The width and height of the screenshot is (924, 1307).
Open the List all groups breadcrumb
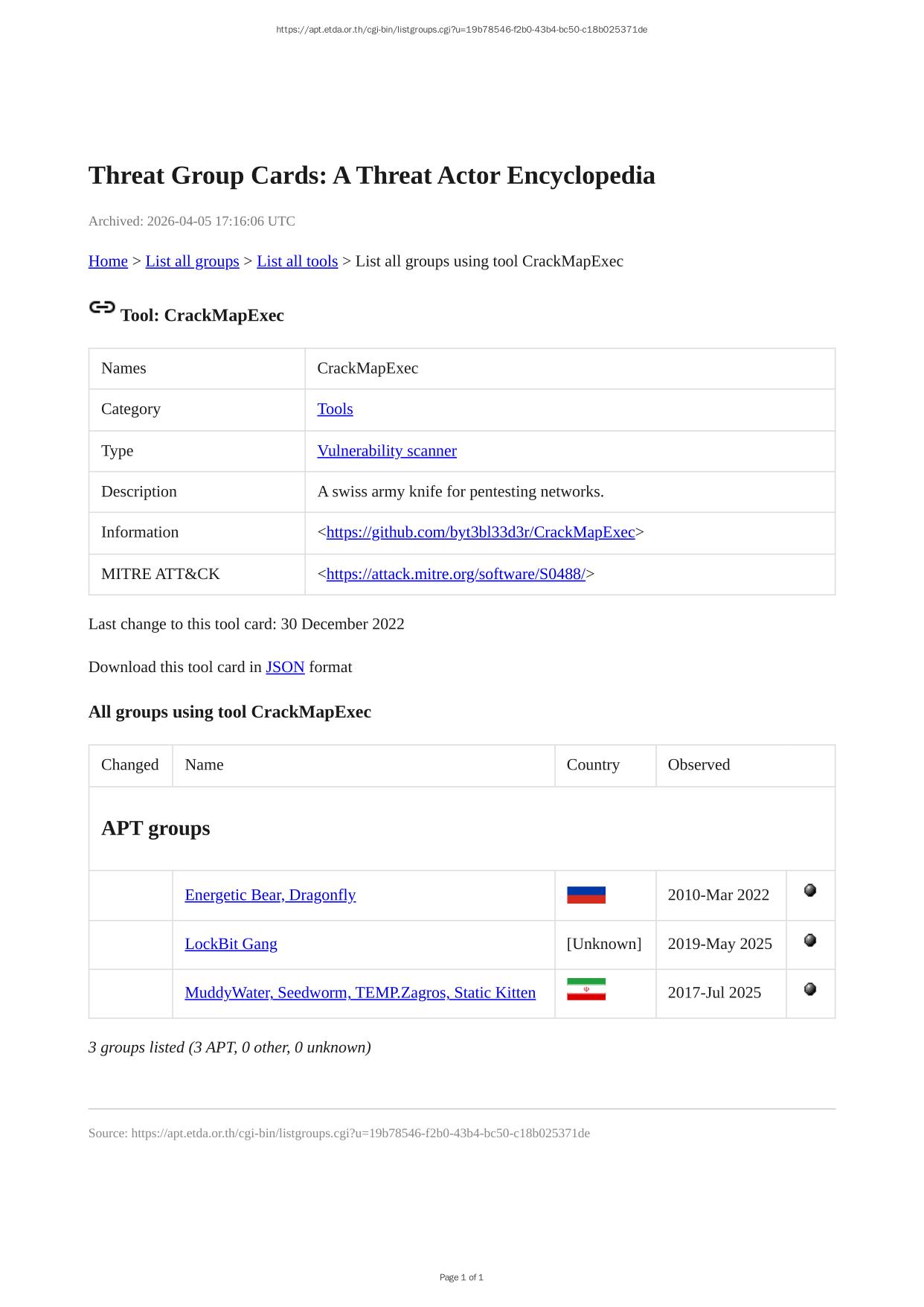tap(192, 261)
